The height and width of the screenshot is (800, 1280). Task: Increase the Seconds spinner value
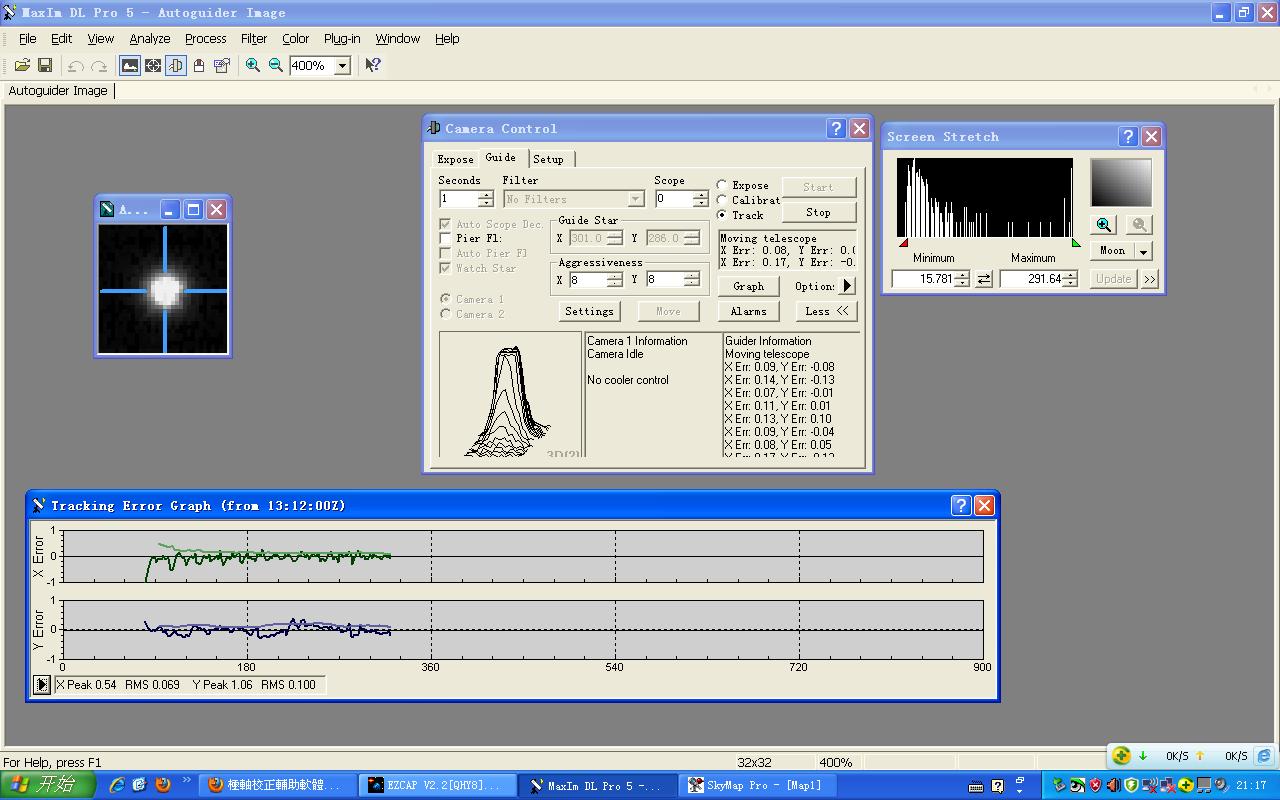tap(485, 195)
